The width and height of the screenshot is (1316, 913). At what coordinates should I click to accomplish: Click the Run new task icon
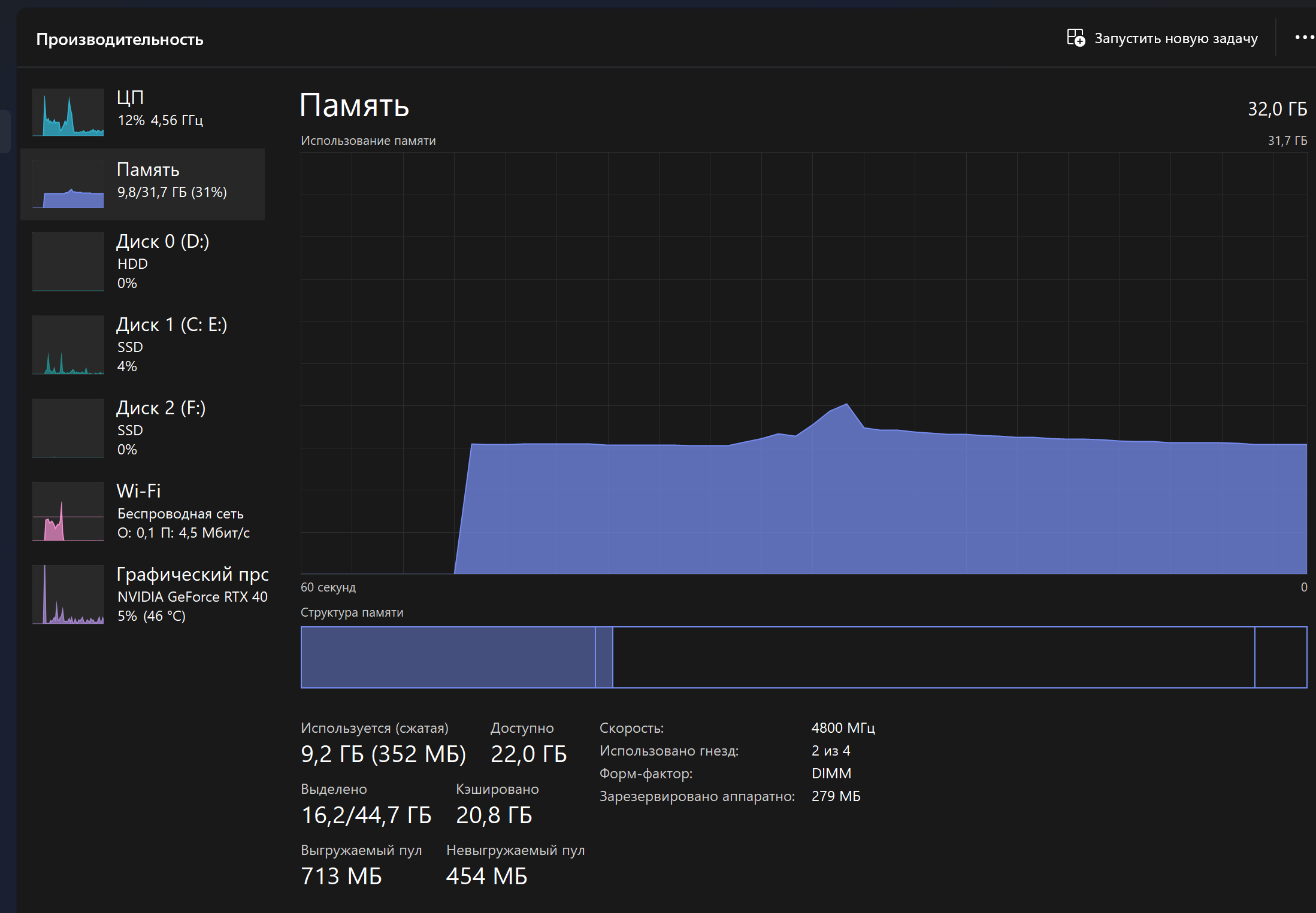click(x=1076, y=38)
